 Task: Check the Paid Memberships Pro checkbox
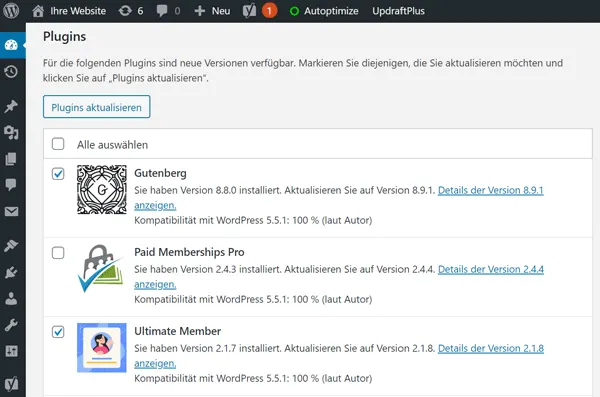pyautogui.click(x=58, y=253)
